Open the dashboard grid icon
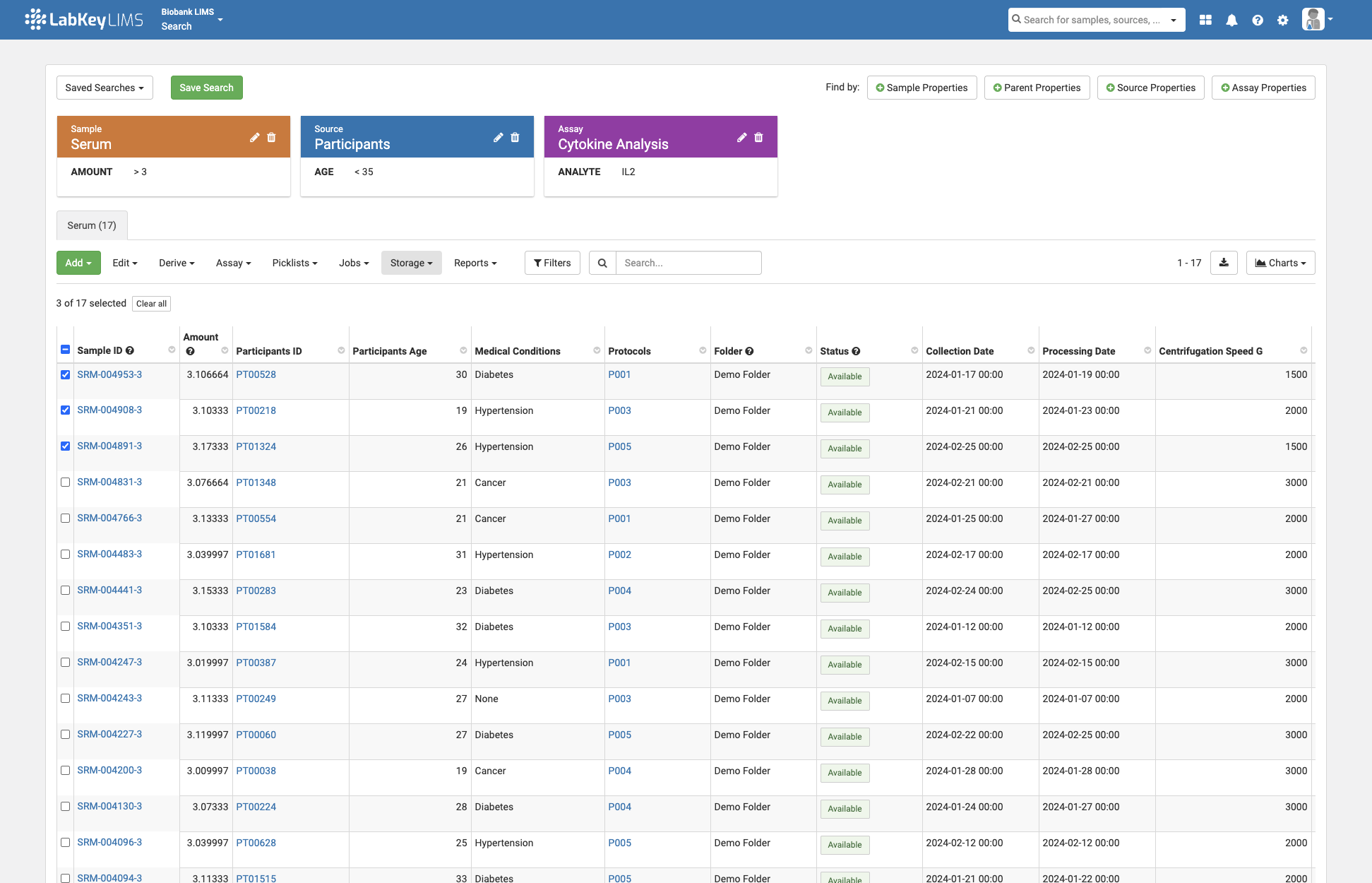The width and height of the screenshot is (1372, 883). (1205, 20)
